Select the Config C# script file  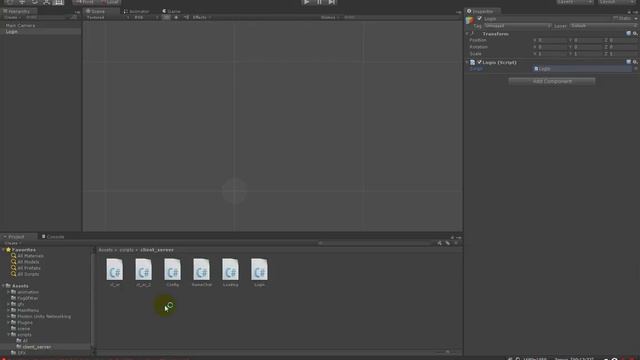(172, 272)
